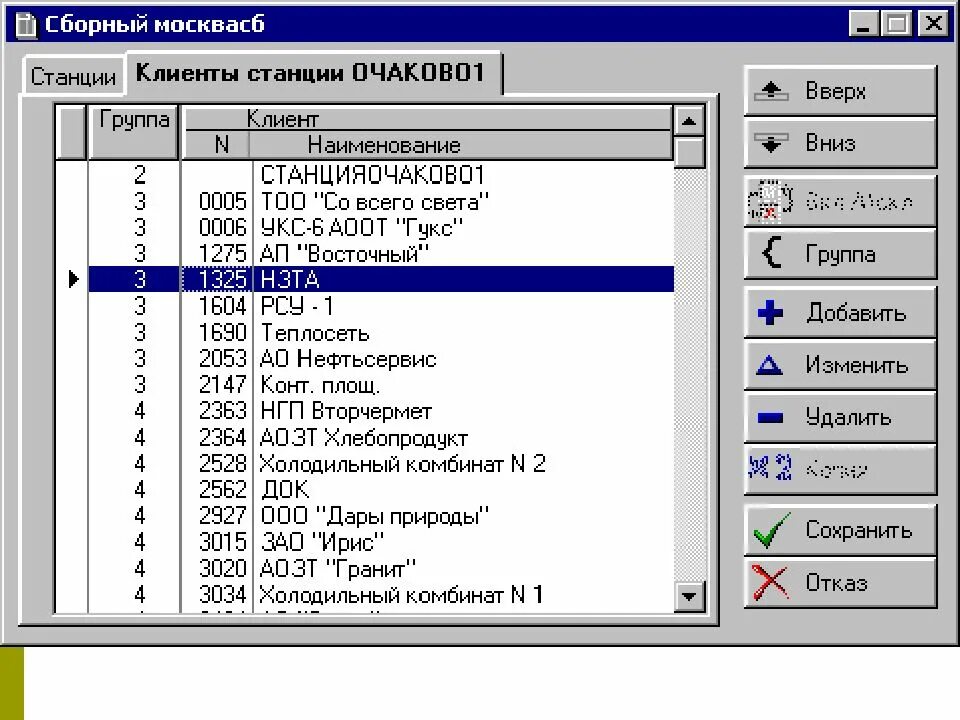960x720 pixels.
Task: Click the up-arrow icon on the Вверх button
Action: 771,91
